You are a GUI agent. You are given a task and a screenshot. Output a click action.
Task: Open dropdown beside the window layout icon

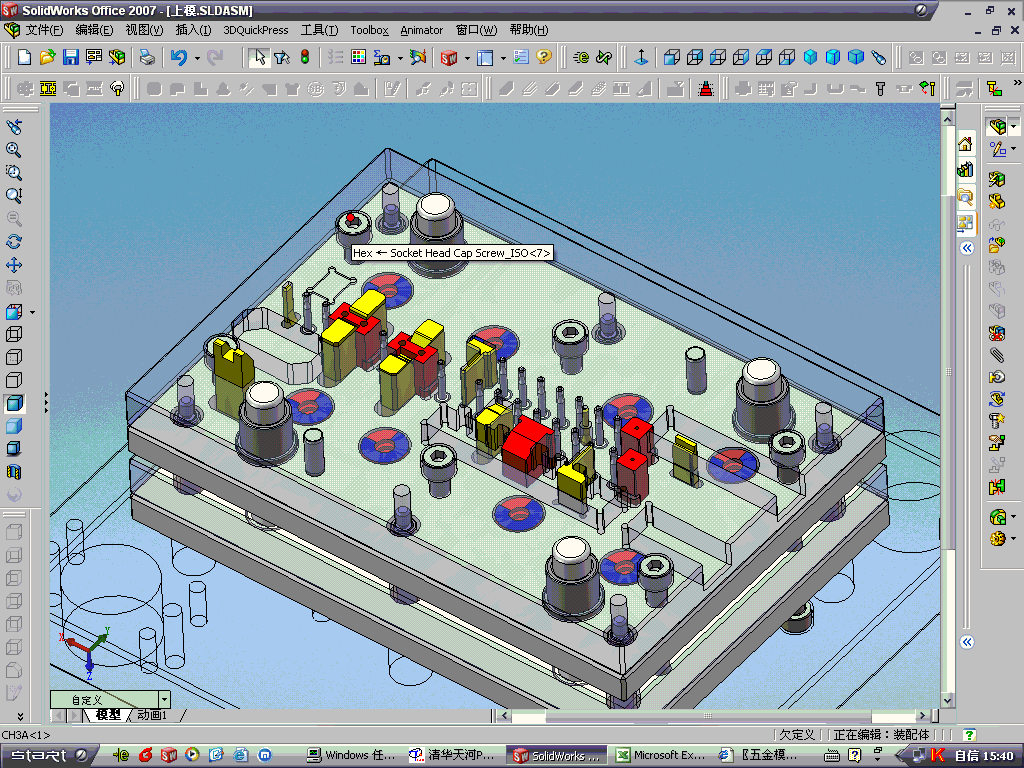[503, 58]
